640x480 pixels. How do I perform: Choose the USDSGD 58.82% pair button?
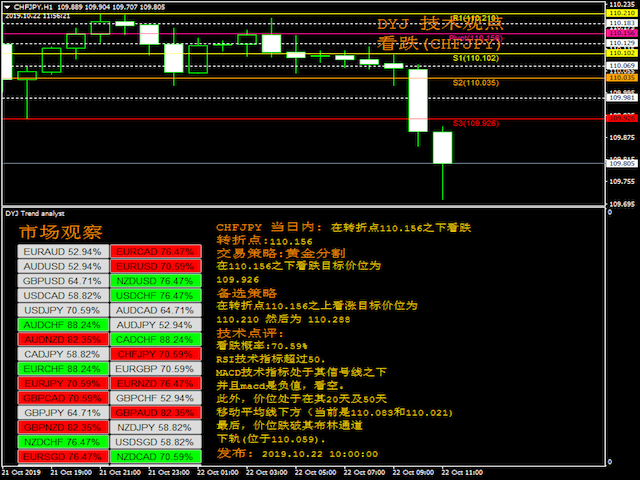[x=155, y=441]
